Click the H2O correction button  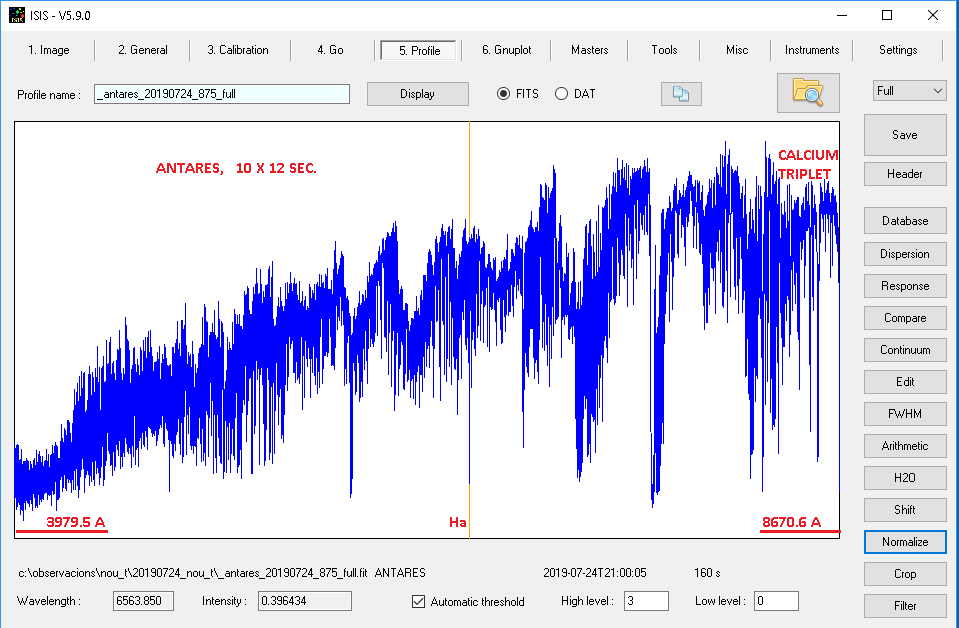point(904,478)
